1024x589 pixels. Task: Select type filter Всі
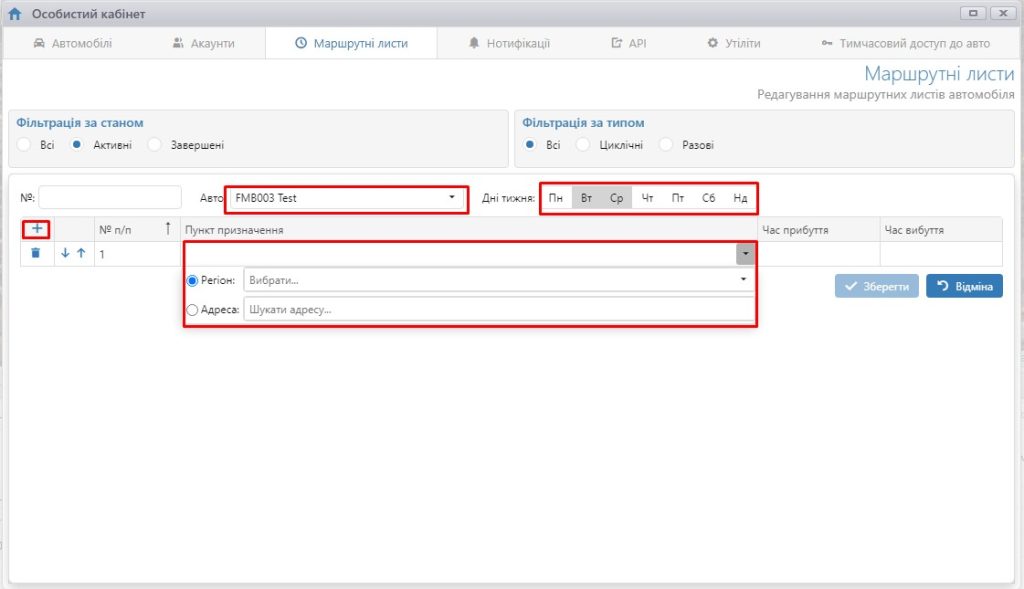point(530,144)
